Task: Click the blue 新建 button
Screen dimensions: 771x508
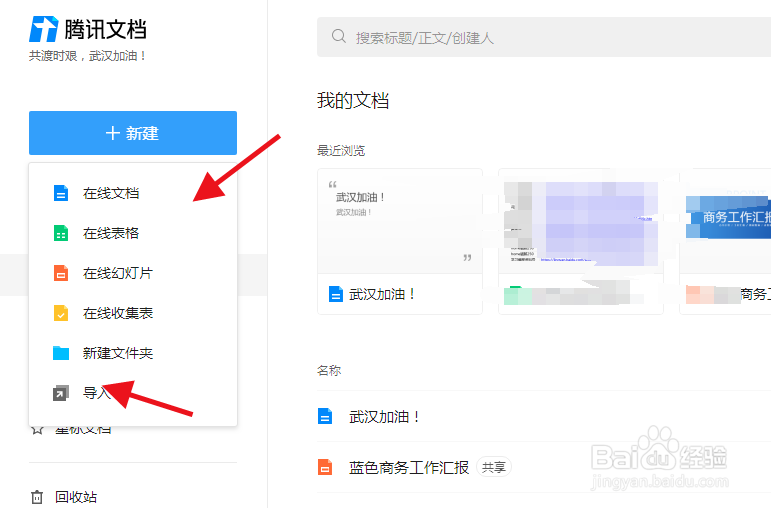Action: pyautogui.click(x=133, y=133)
